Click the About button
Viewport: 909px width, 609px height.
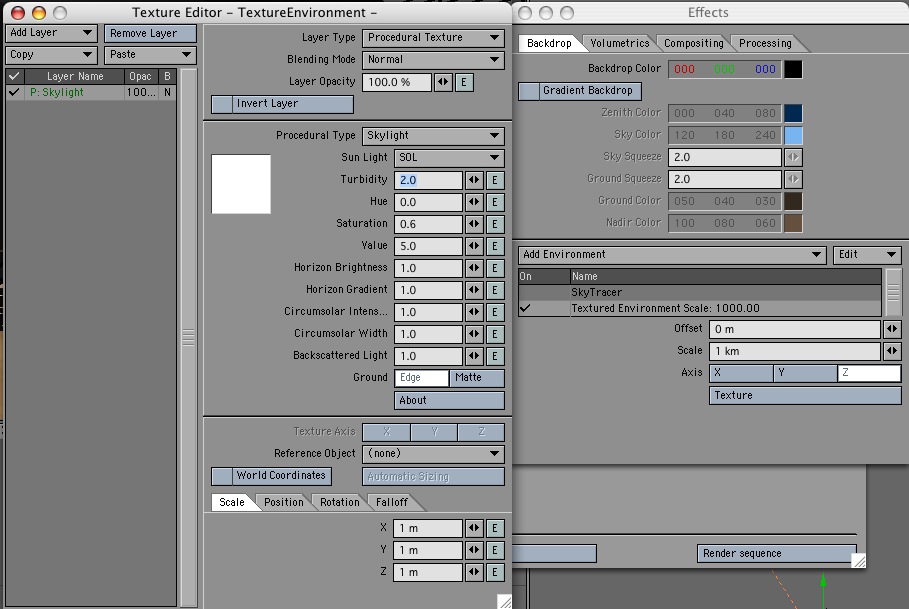tap(449, 400)
